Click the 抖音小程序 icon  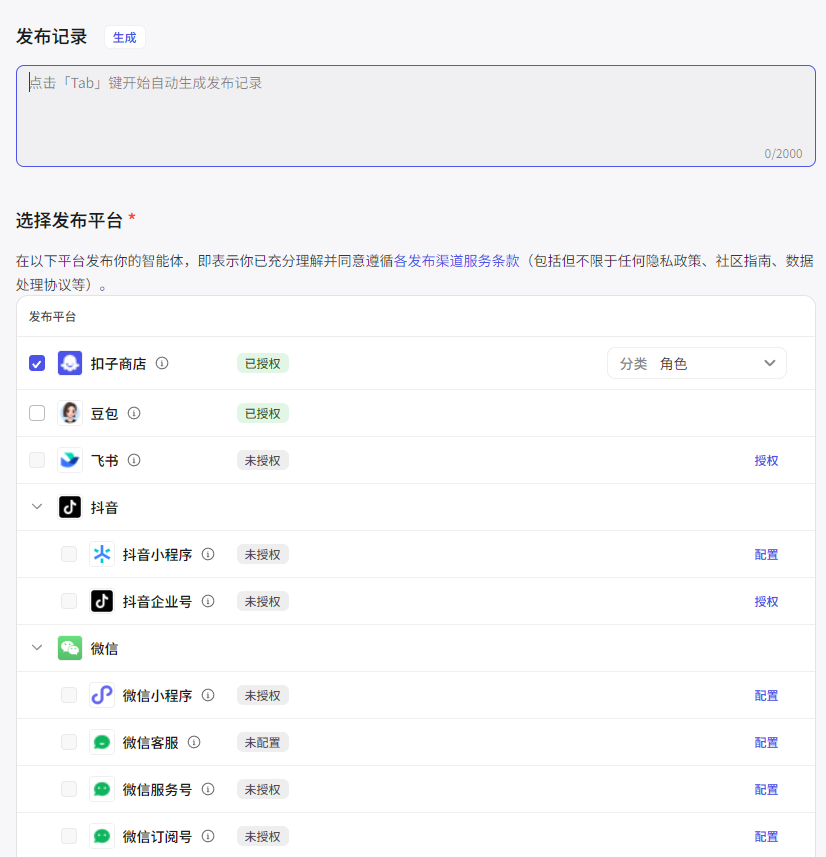[102, 554]
